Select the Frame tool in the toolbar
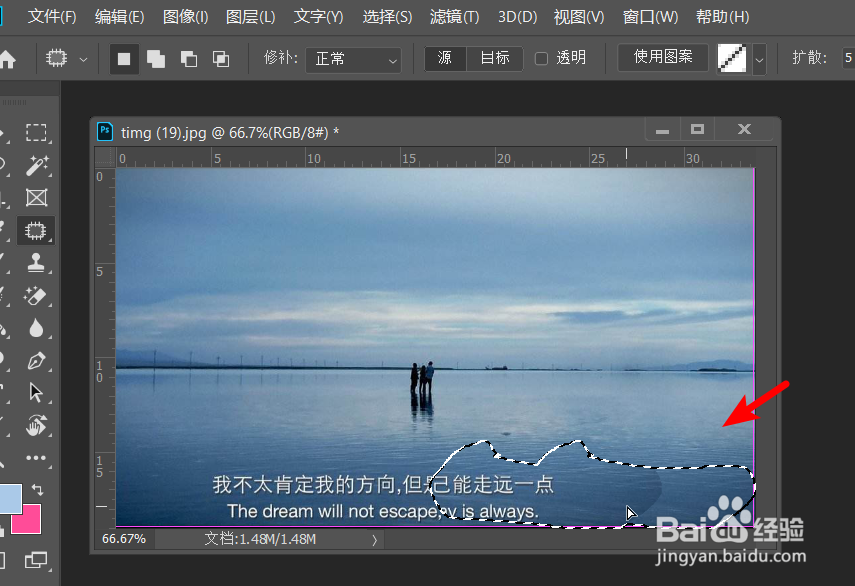The image size is (855, 586). pos(36,198)
